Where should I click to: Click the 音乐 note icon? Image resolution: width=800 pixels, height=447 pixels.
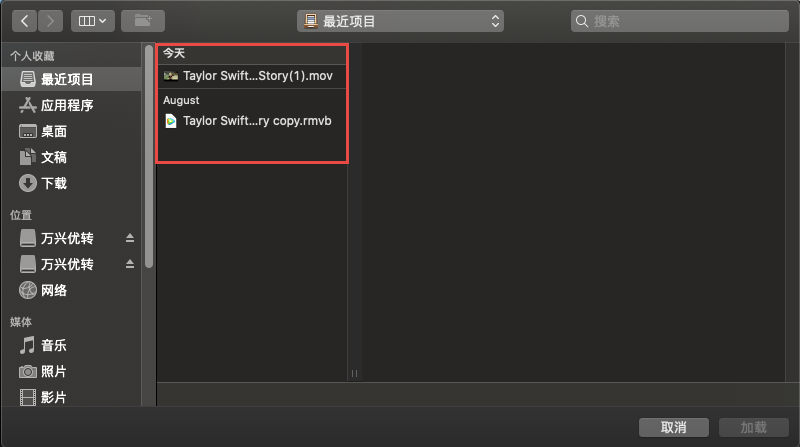tap(28, 345)
